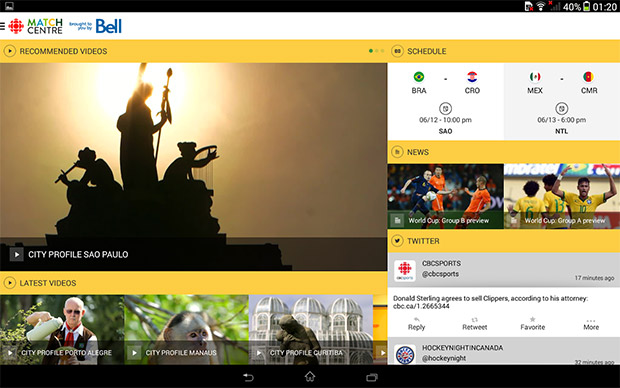Viewport: 620px width, 388px height.
Task: Open the picture notification icon in status bar
Action: 9,6
